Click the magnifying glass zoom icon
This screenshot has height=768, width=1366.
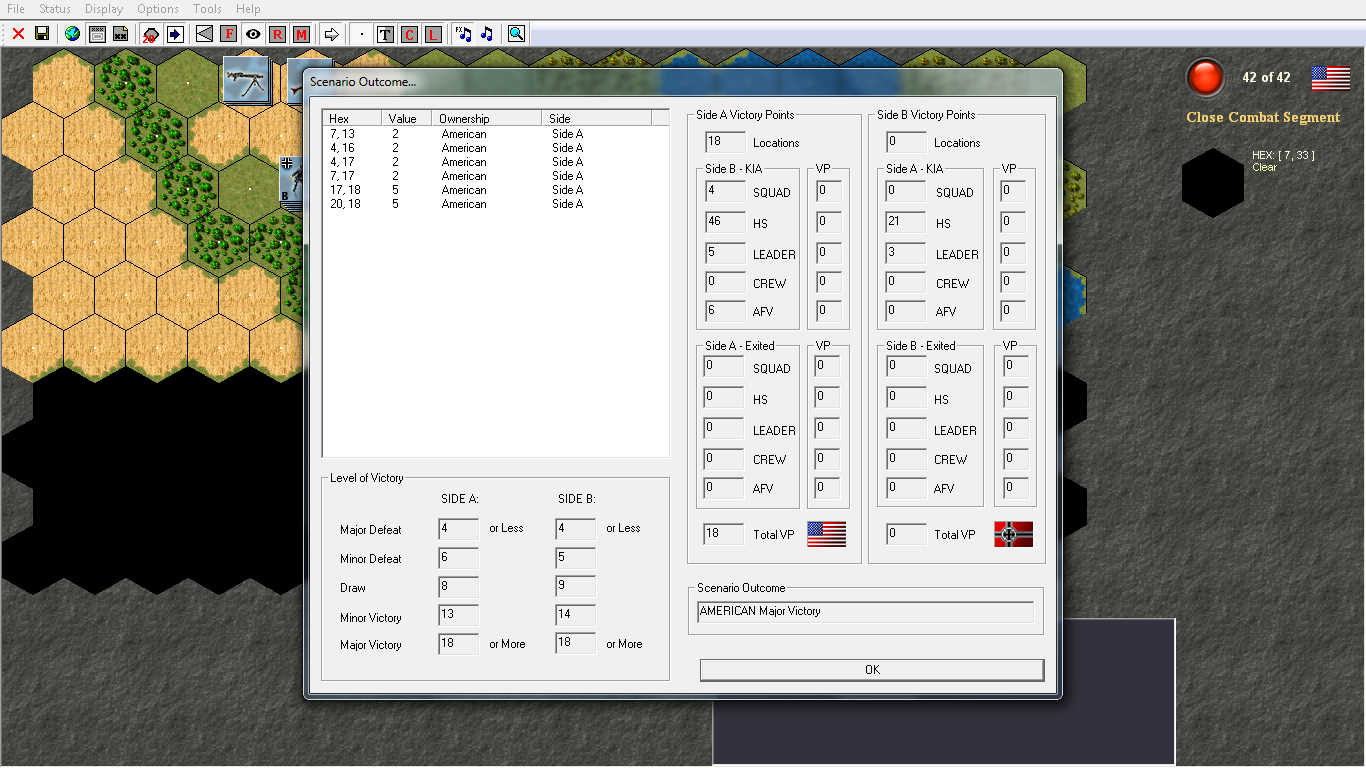[516, 34]
